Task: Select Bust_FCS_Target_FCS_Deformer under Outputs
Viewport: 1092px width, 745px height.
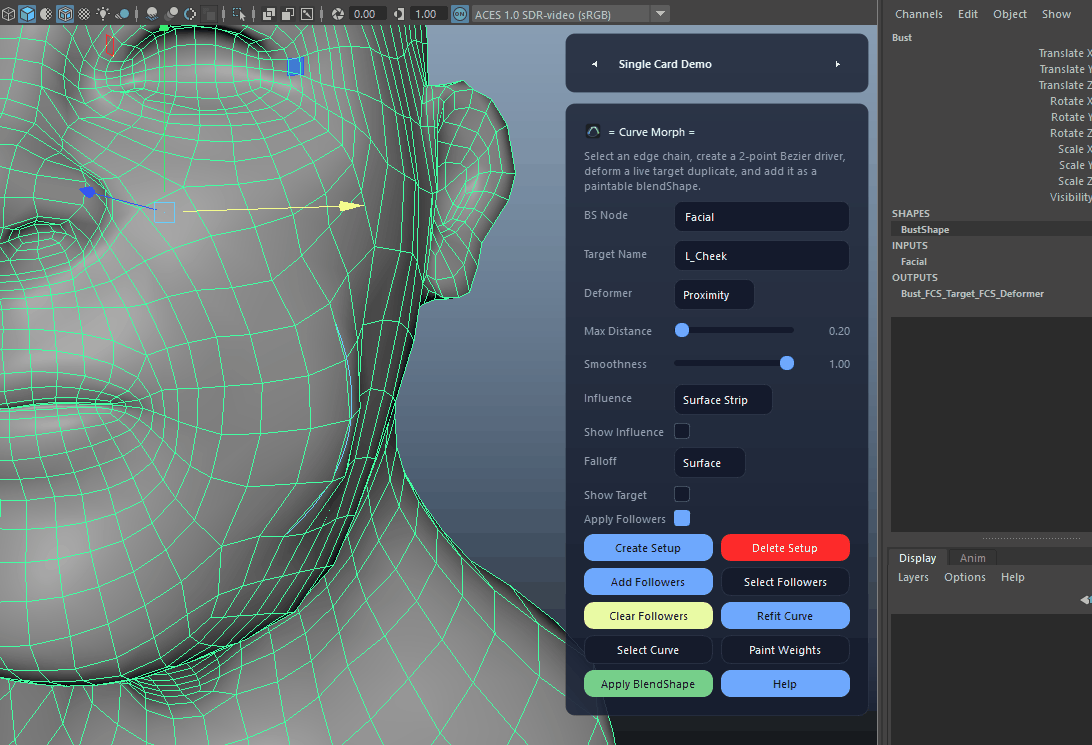Action: 972,294
